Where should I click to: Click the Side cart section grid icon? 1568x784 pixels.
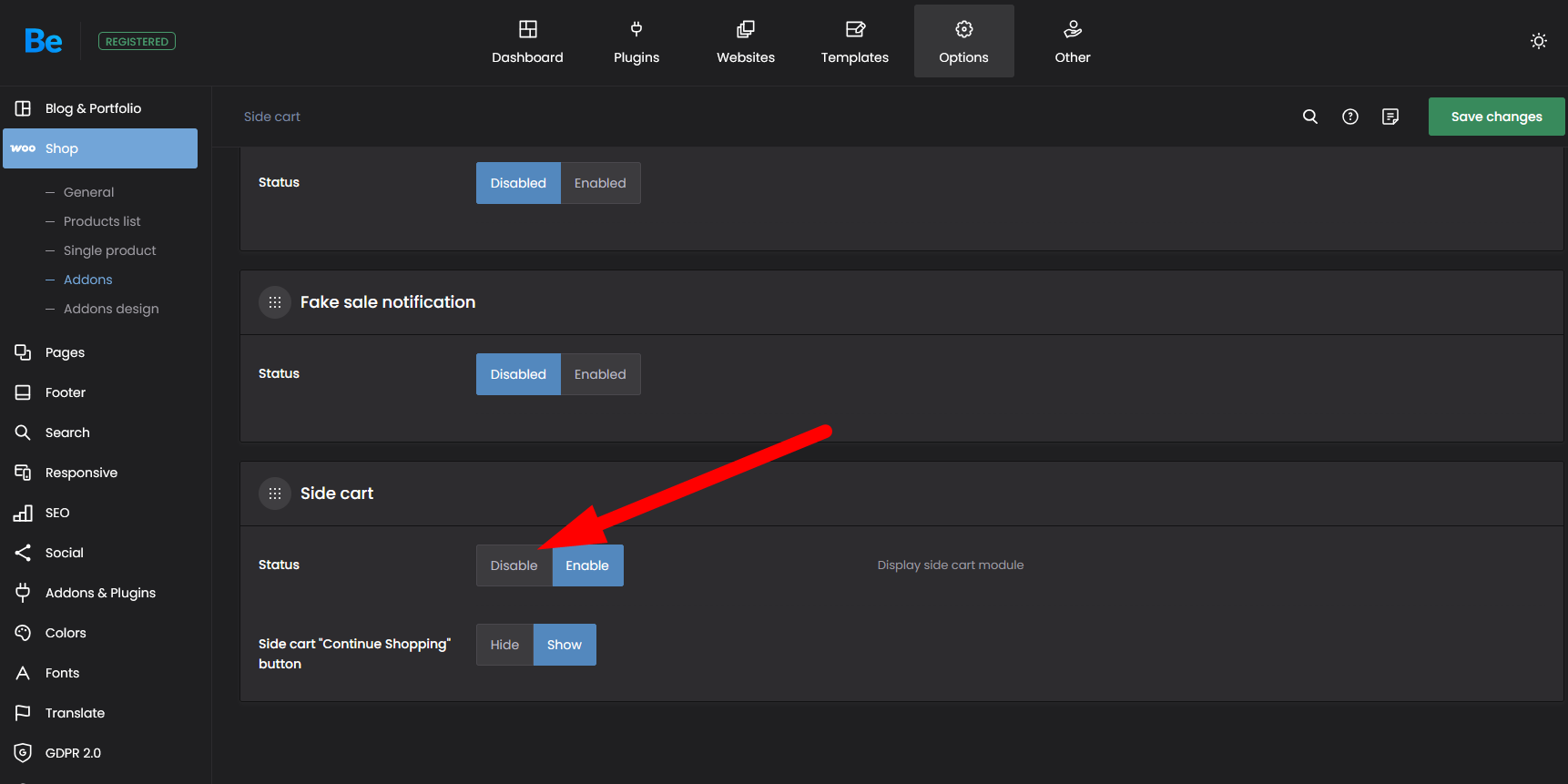click(x=275, y=494)
